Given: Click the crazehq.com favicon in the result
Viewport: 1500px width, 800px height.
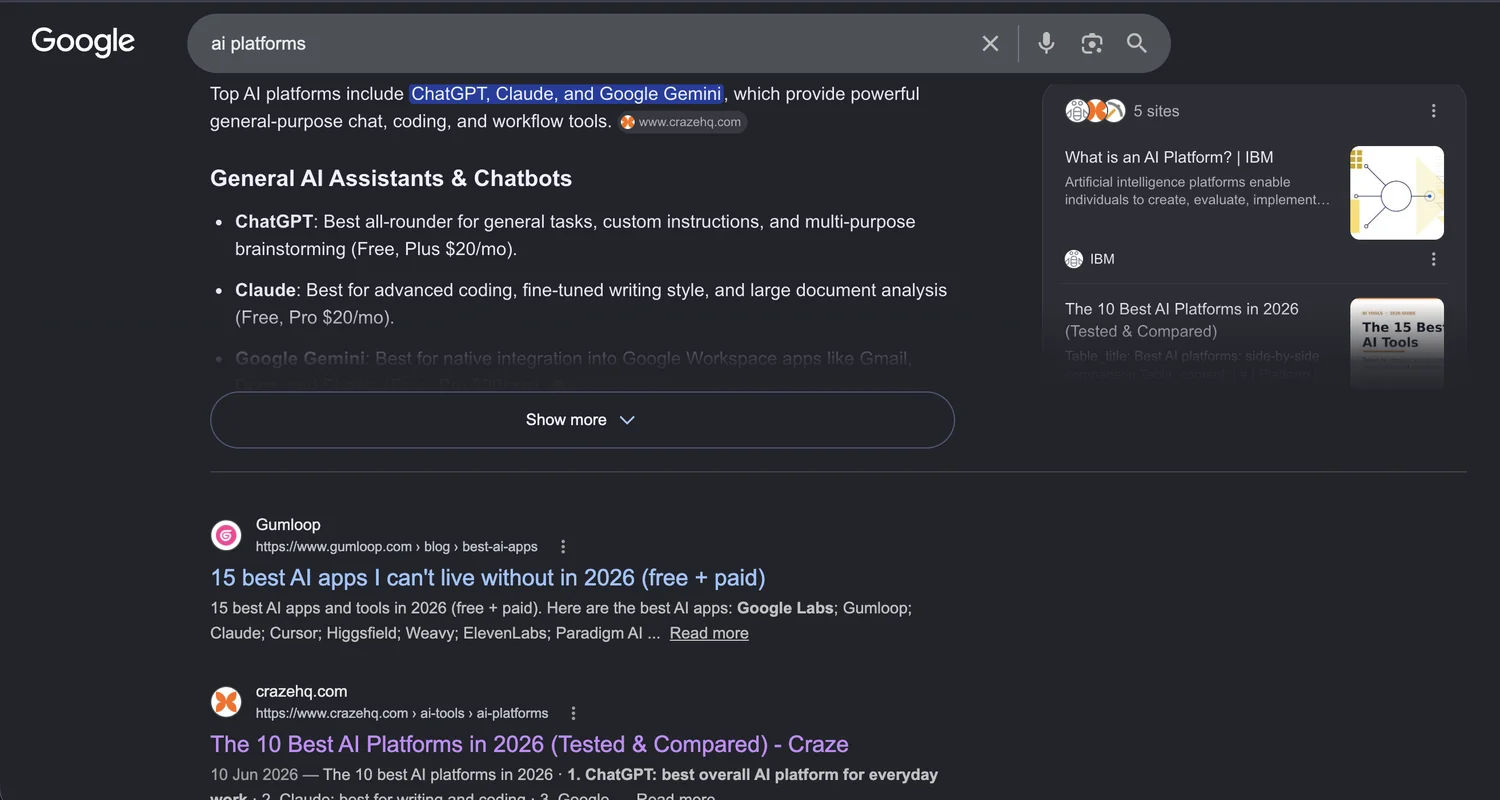Looking at the screenshot, I should pyautogui.click(x=227, y=702).
